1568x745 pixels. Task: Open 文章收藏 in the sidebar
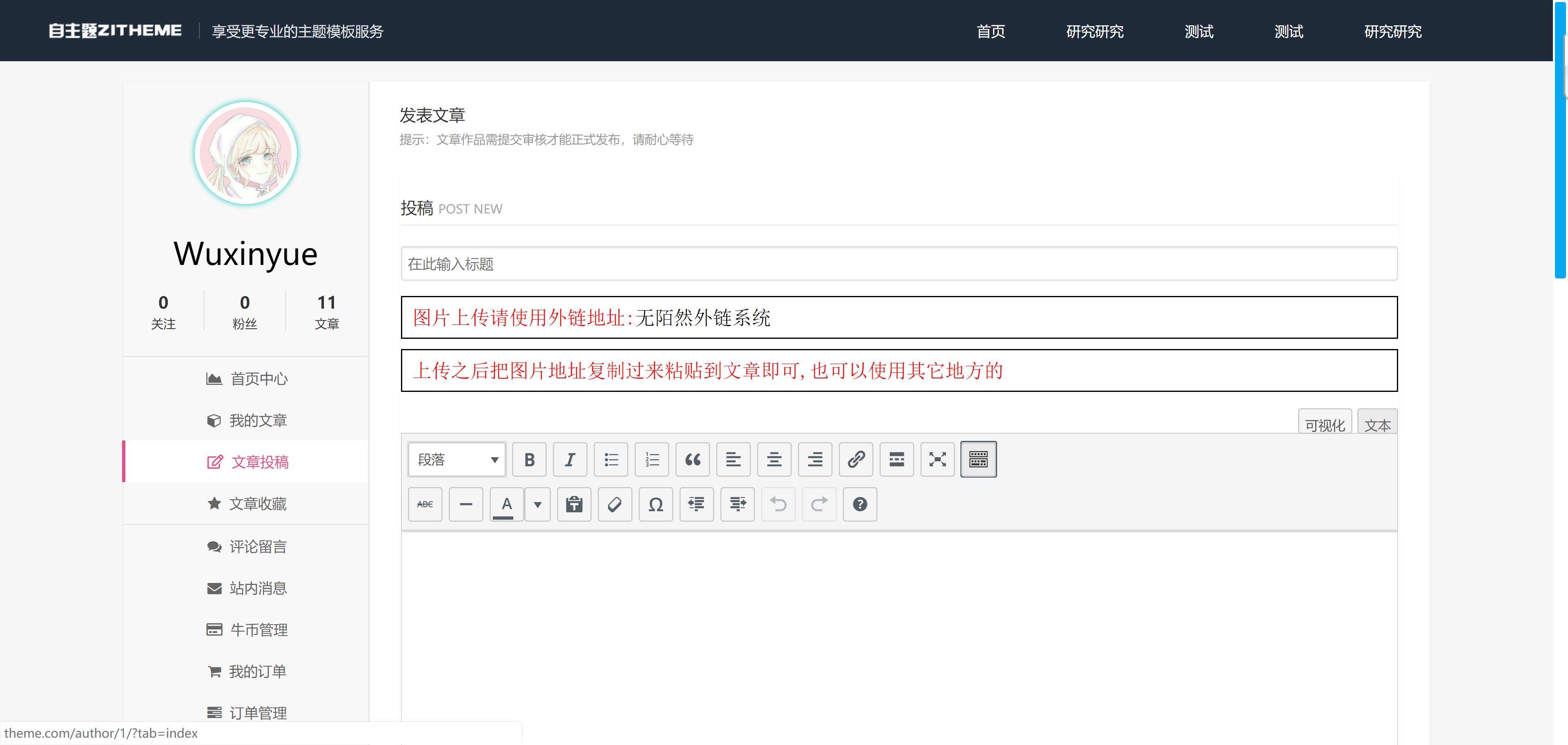(x=247, y=504)
